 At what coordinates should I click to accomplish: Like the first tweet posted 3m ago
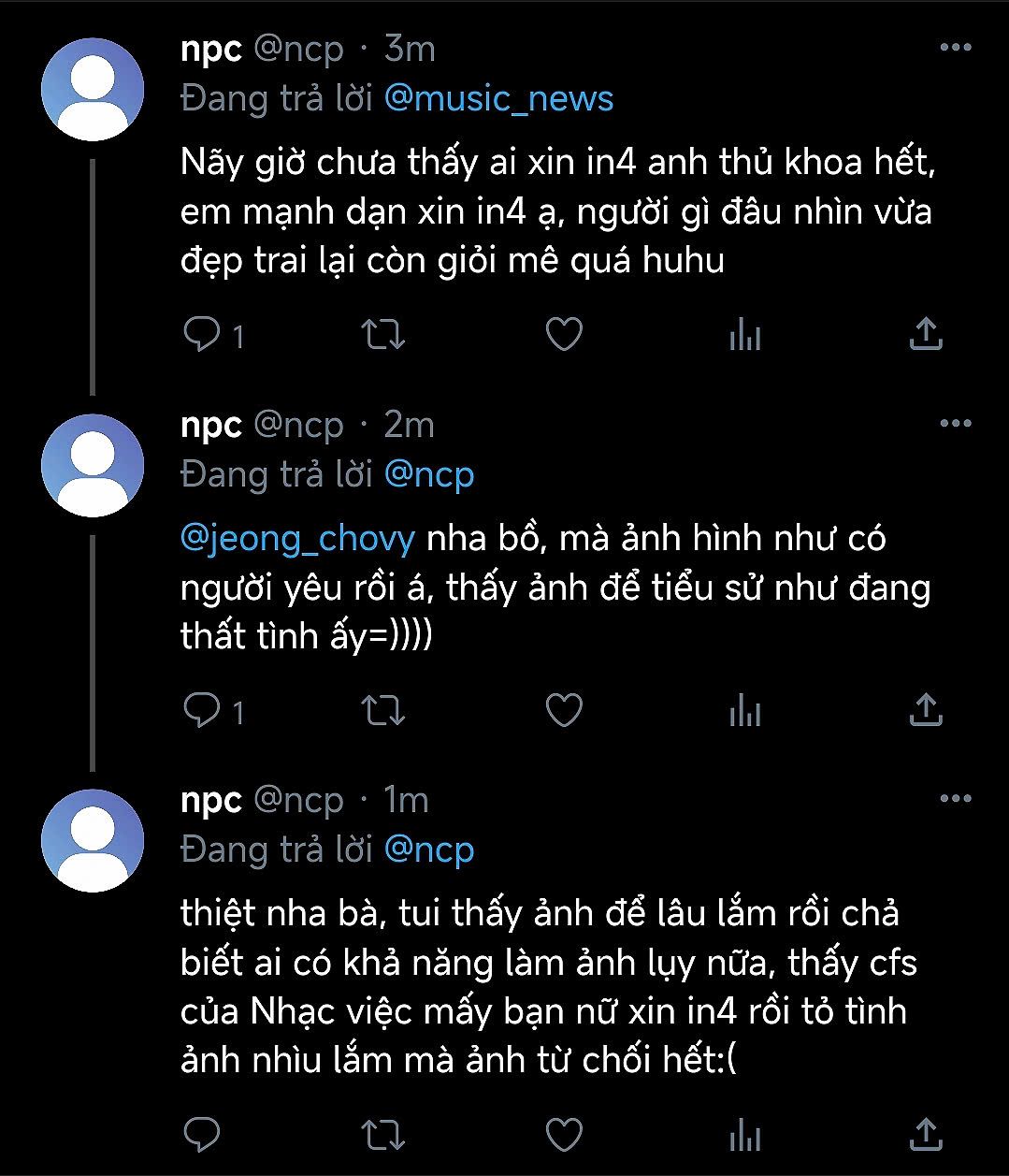(564, 334)
